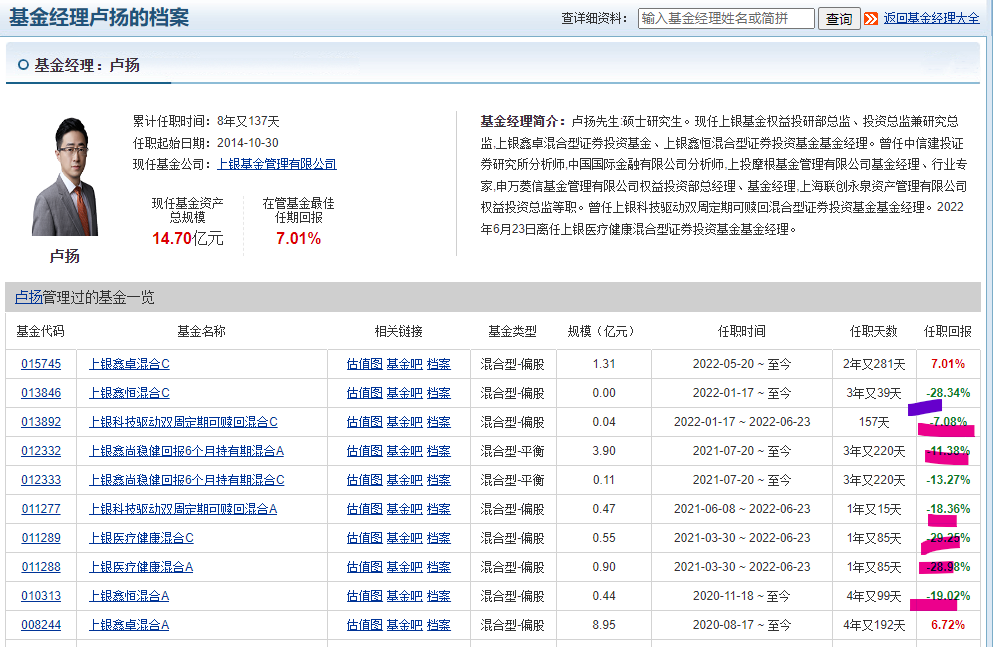Click 卢扬's portrait photo
This screenshot has height=647, width=995.
(x=65, y=176)
